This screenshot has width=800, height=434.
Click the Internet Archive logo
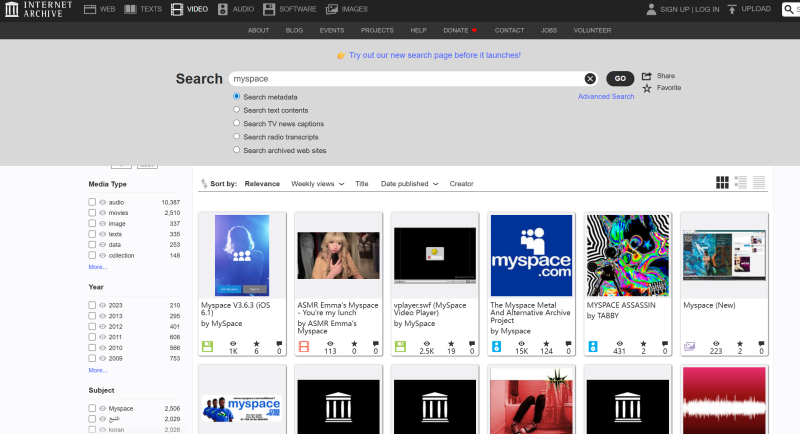point(36,9)
